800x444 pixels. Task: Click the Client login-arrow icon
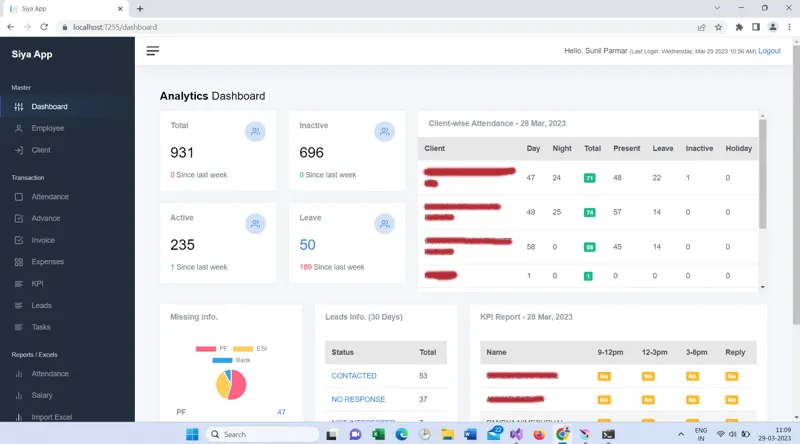19,150
